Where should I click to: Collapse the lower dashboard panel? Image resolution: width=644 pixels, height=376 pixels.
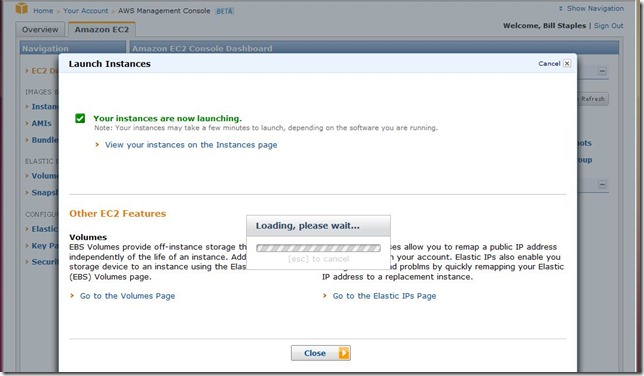tap(602, 184)
